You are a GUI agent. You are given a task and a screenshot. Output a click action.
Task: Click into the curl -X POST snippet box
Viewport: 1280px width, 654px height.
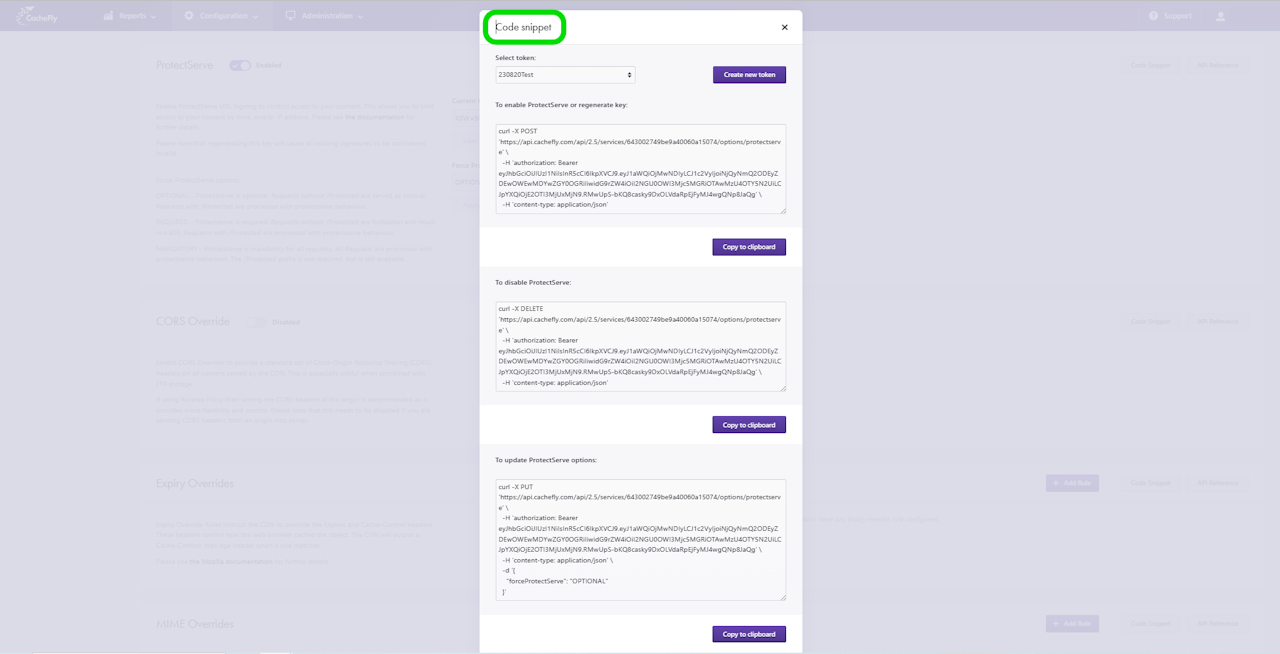(x=640, y=169)
